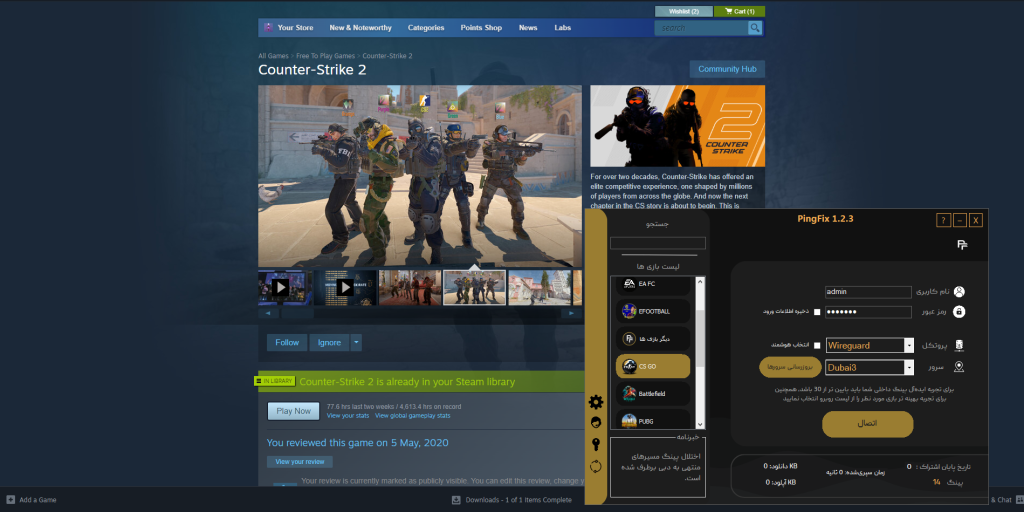Click View your review button
1024x512 pixels.
(300, 462)
